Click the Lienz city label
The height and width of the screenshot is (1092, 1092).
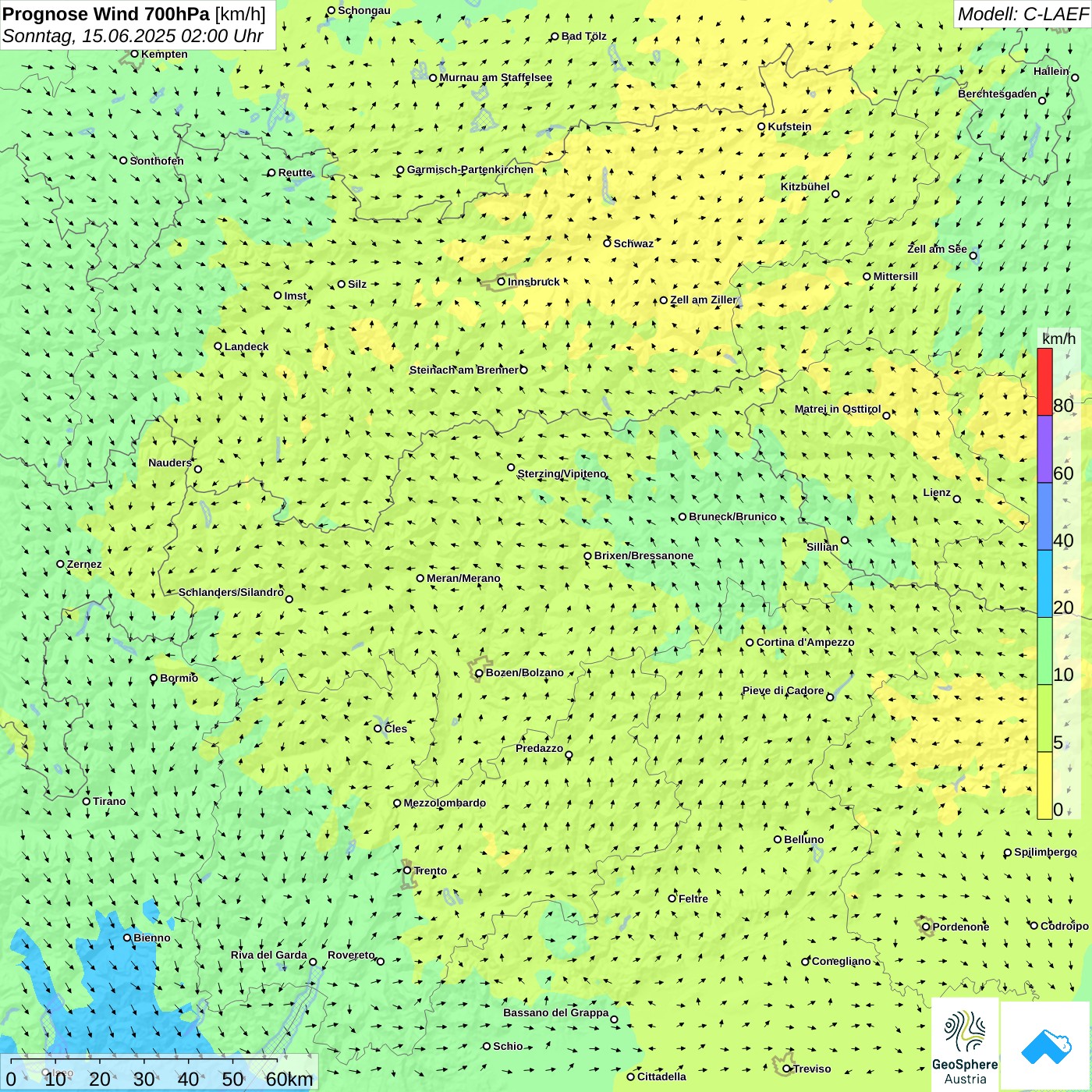937,492
